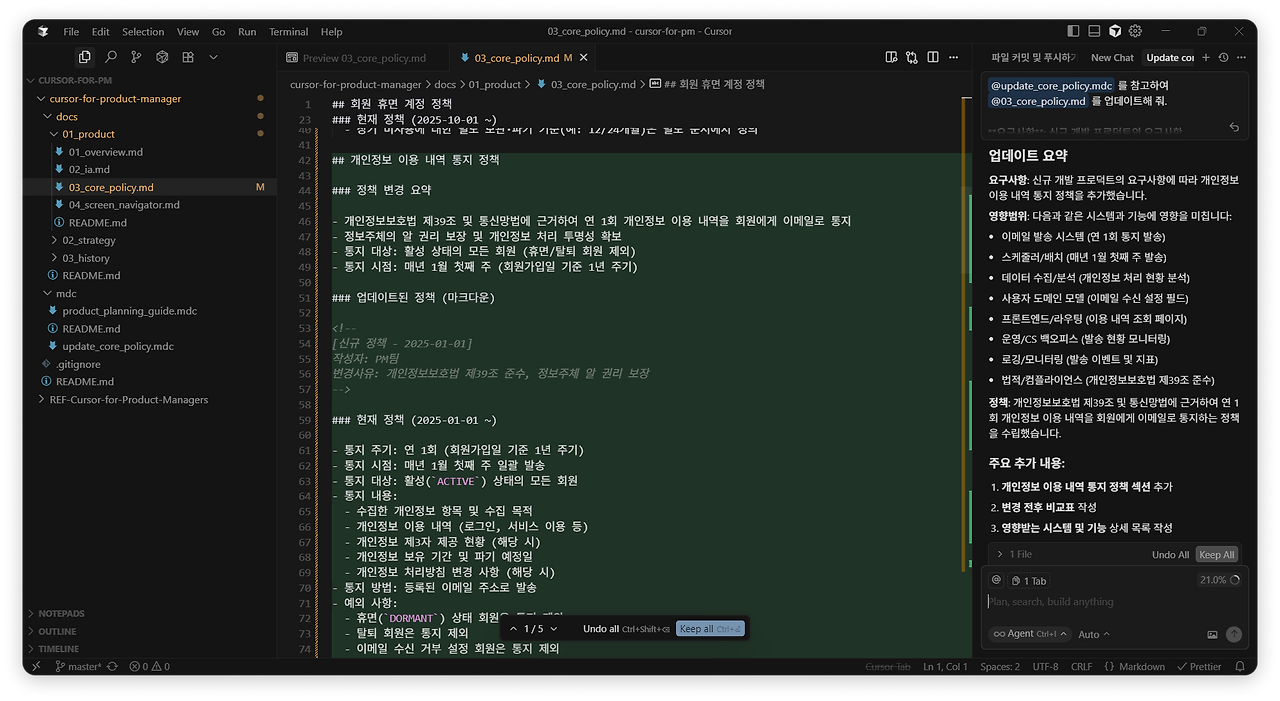Click the 21.0% context usage indicator
This screenshot has width=1280, height=701.
(x=1219, y=580)
